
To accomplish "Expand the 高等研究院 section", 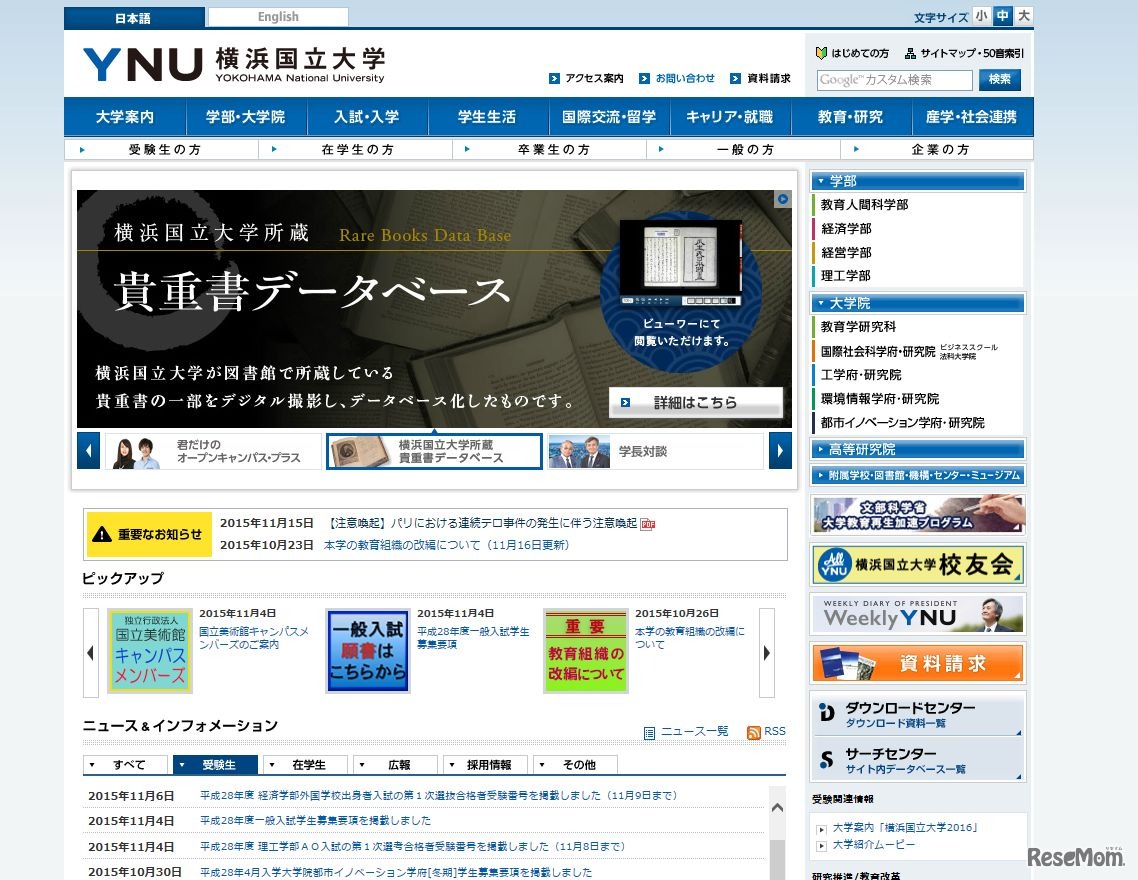I will tap(917, 449).
